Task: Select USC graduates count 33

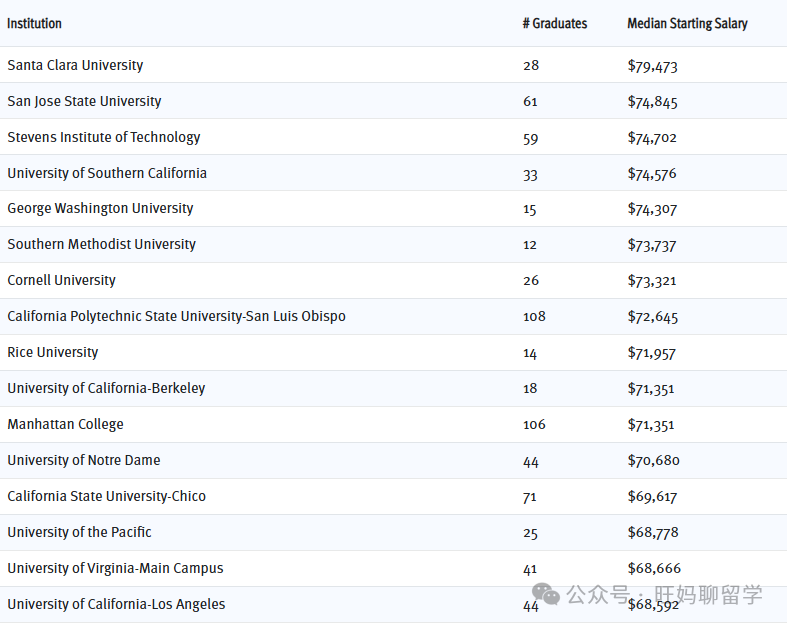Action: (x=531, y=175)
